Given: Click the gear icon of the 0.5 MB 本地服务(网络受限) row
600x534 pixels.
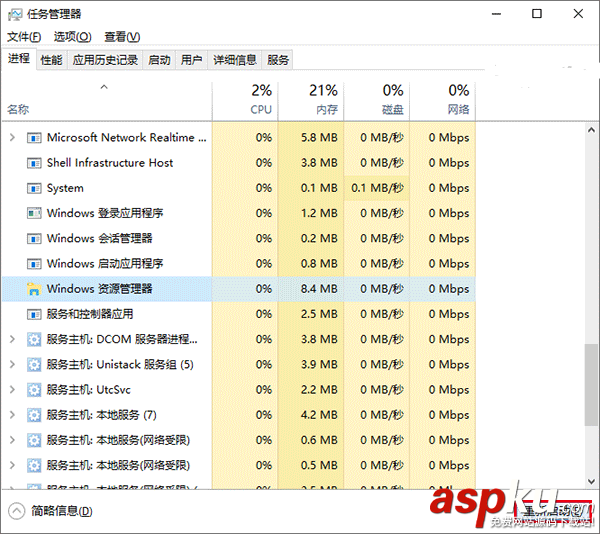Looking at the screenshot, I should tap(34, 466).
